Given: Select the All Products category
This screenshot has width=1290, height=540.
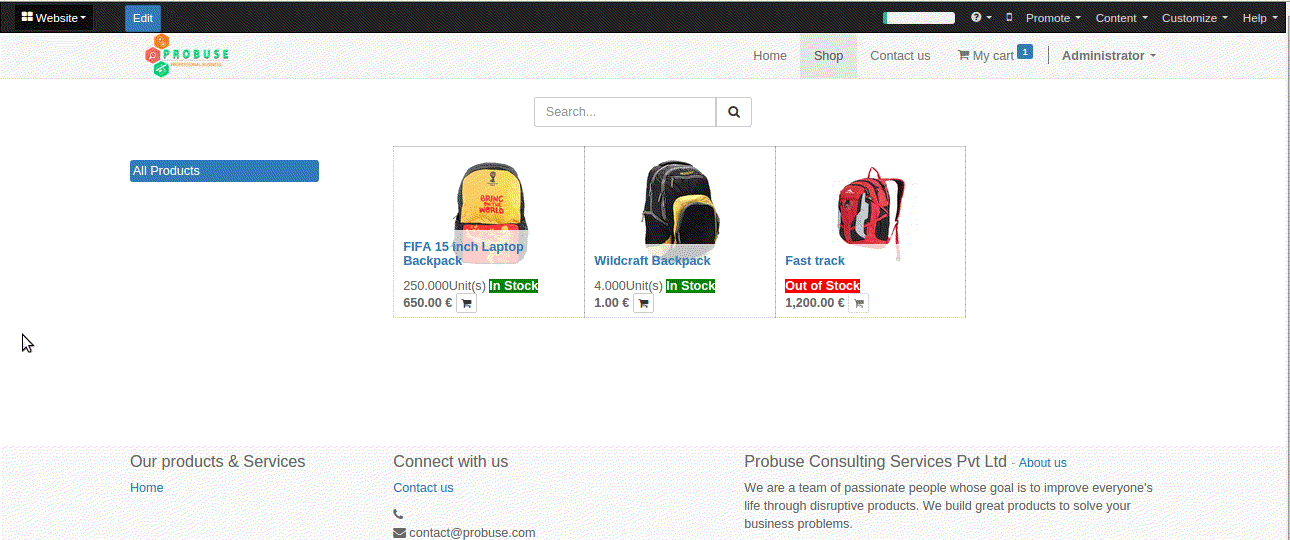Looking at the screenshot, I should pos(224,171).
